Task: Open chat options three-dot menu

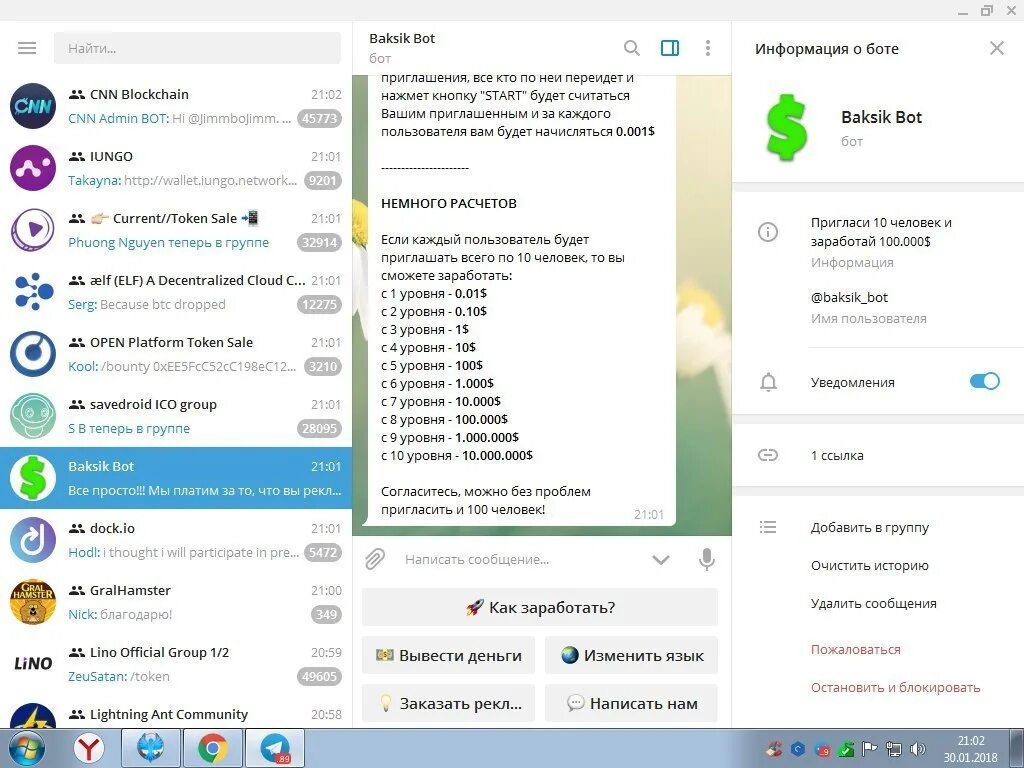Action: click(x=708, y=48)
